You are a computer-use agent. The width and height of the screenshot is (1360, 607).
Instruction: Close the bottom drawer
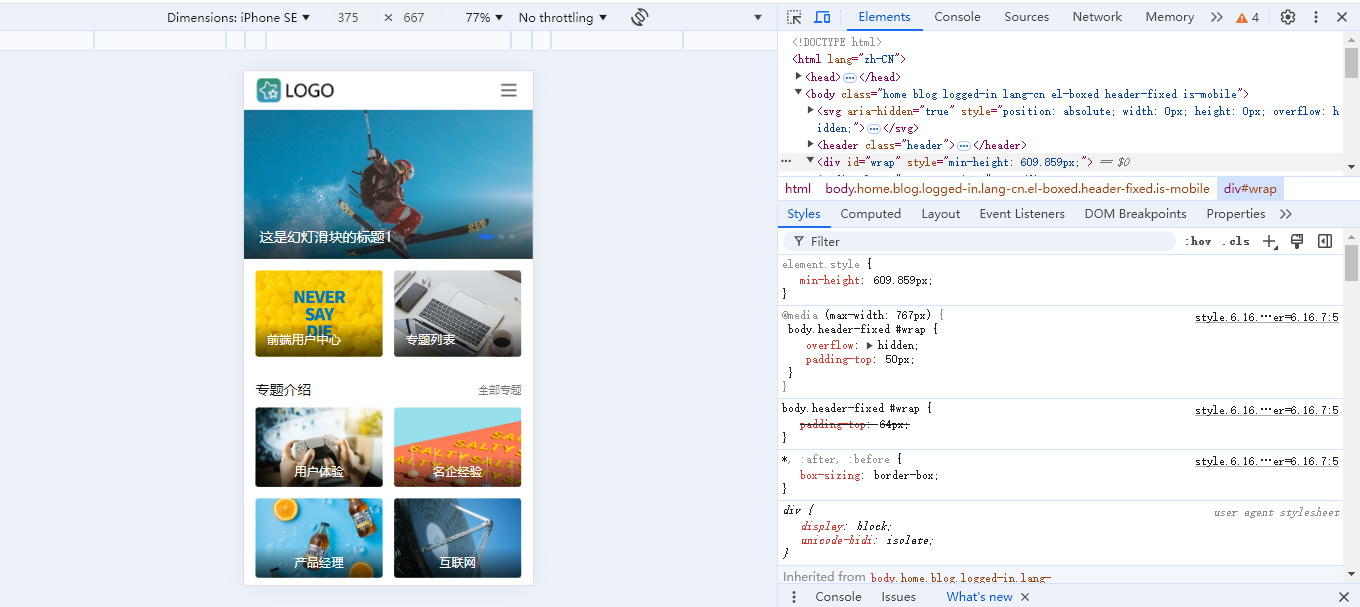1343,597
